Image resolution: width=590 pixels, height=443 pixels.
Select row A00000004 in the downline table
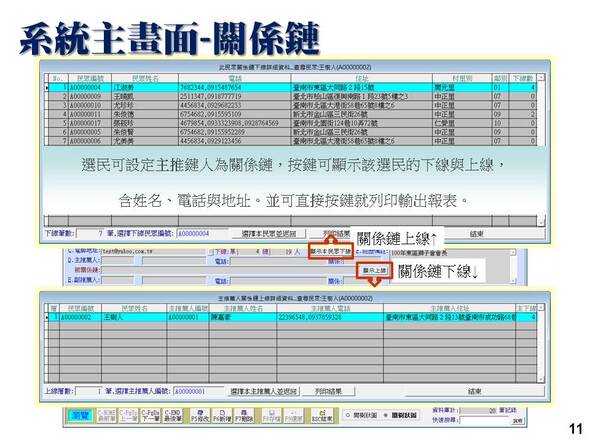click(292, 87)
